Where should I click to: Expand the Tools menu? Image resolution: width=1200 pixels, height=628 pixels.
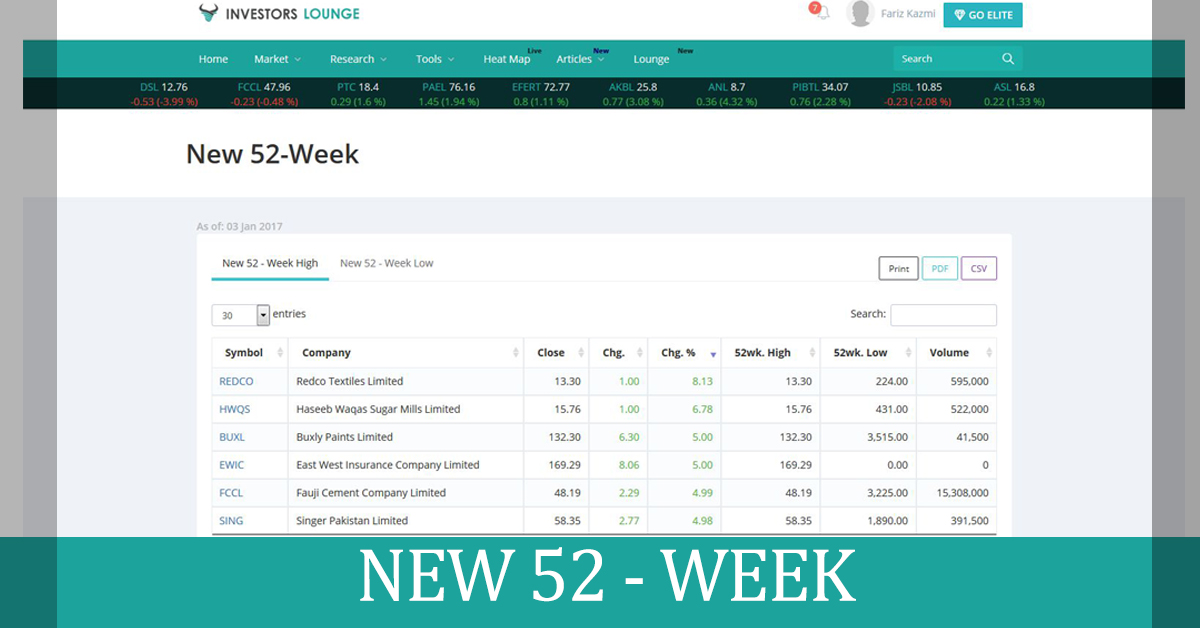pyautogui.click(x=435, y=59)
